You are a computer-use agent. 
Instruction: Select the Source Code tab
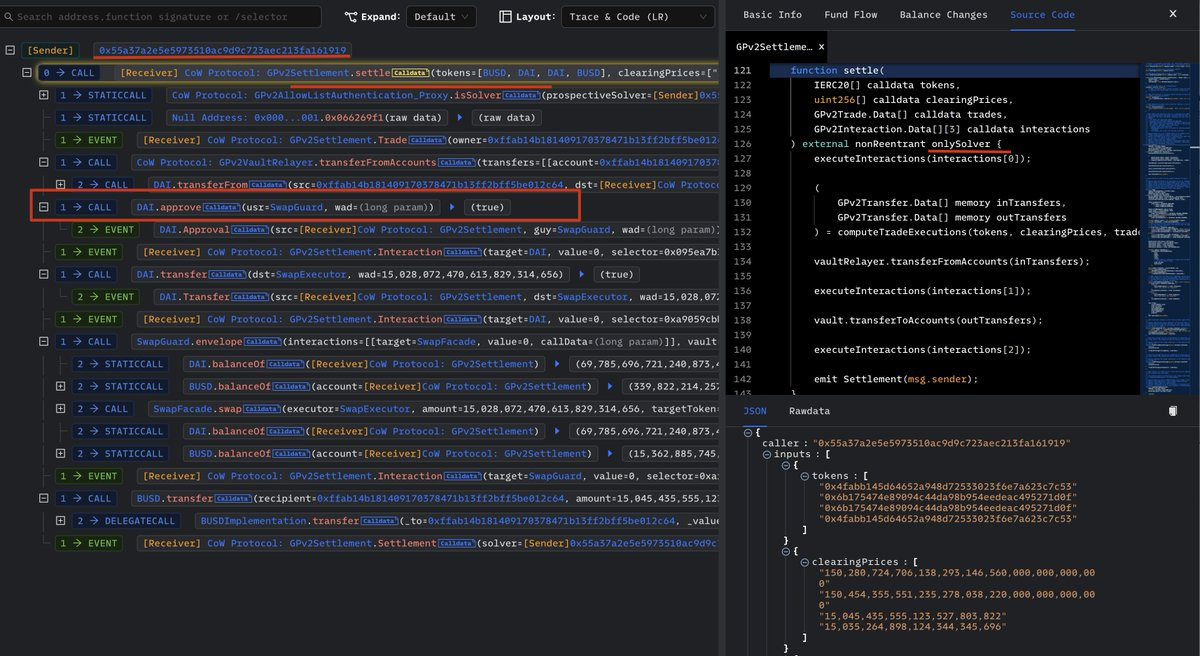coord(1042,15)
